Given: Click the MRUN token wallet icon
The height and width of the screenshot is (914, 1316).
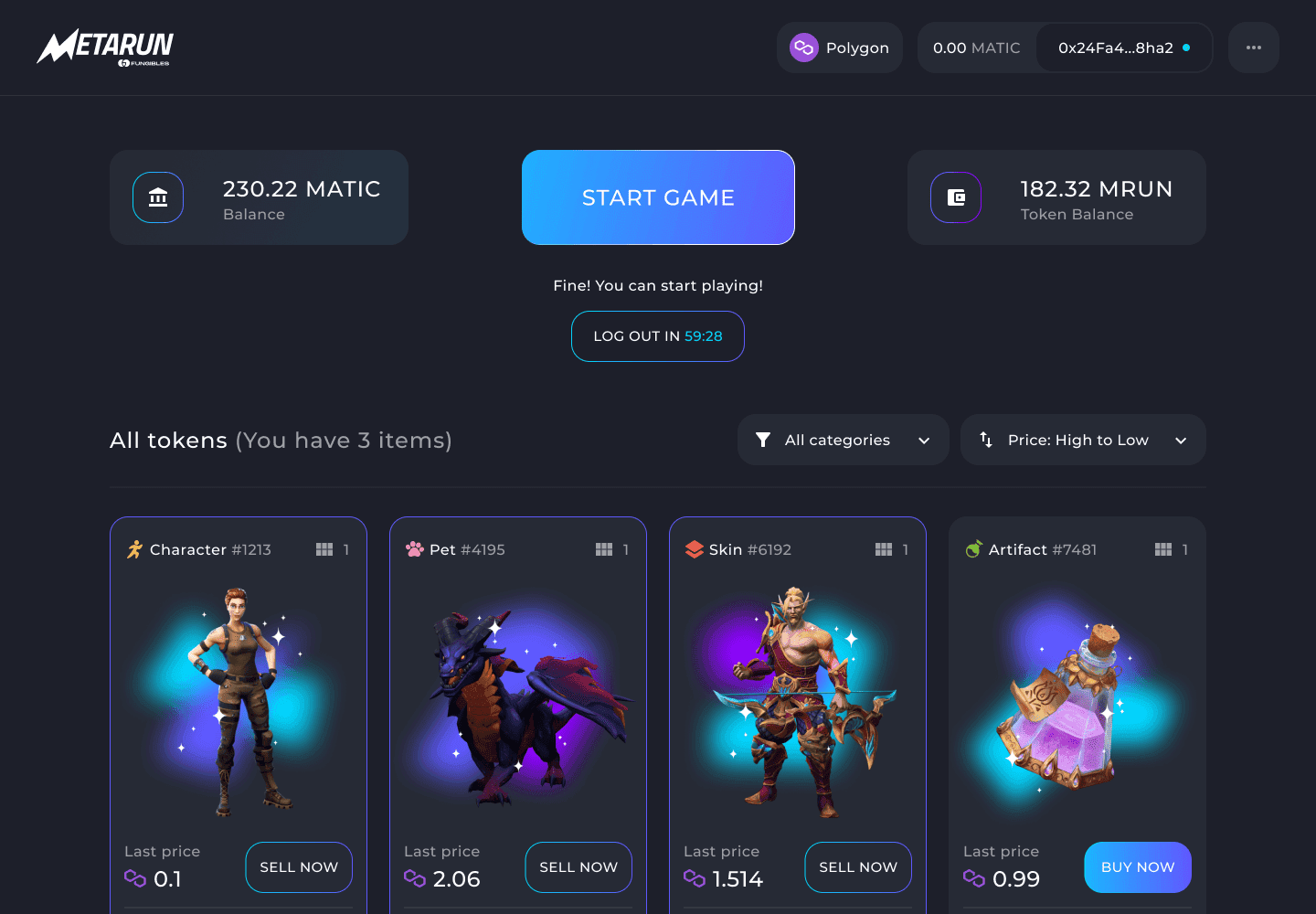Looking at the screenshot, I should [956, 197].
